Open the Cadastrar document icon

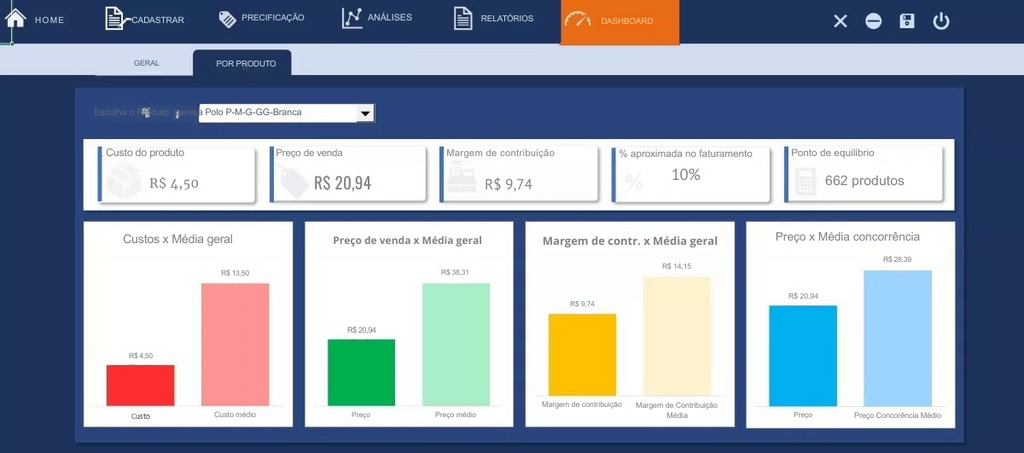(x=115, y=19)
